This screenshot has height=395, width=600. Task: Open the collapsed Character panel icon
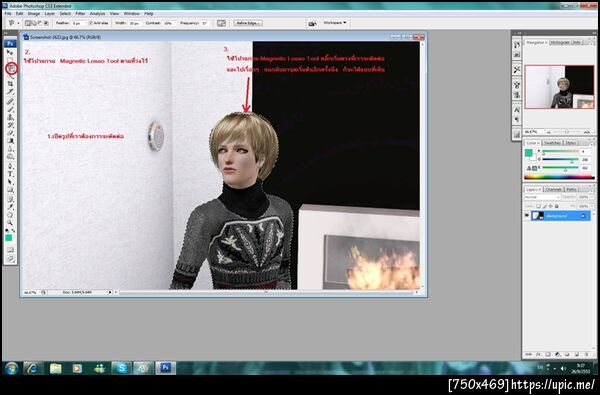click(517, 110)
